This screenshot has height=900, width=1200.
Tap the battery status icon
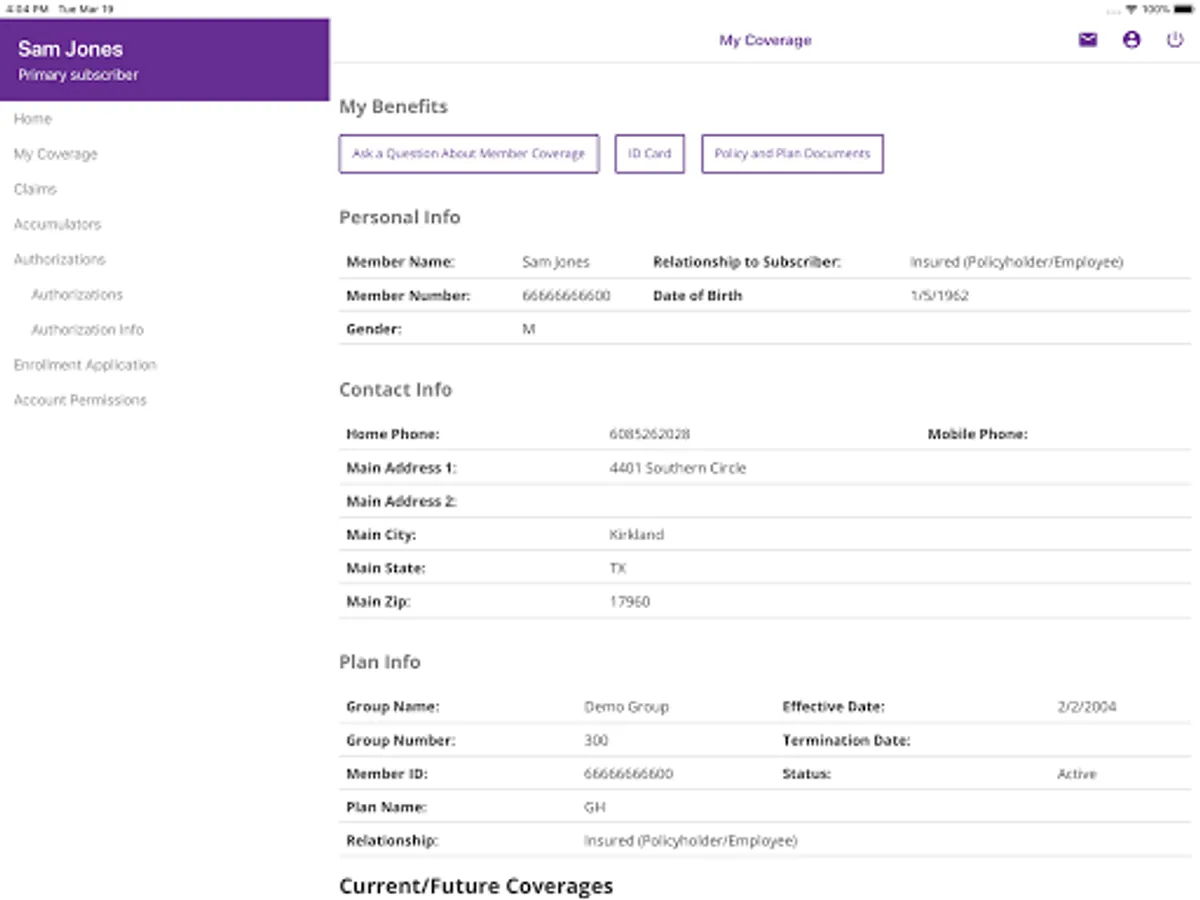pos(1185,9)
